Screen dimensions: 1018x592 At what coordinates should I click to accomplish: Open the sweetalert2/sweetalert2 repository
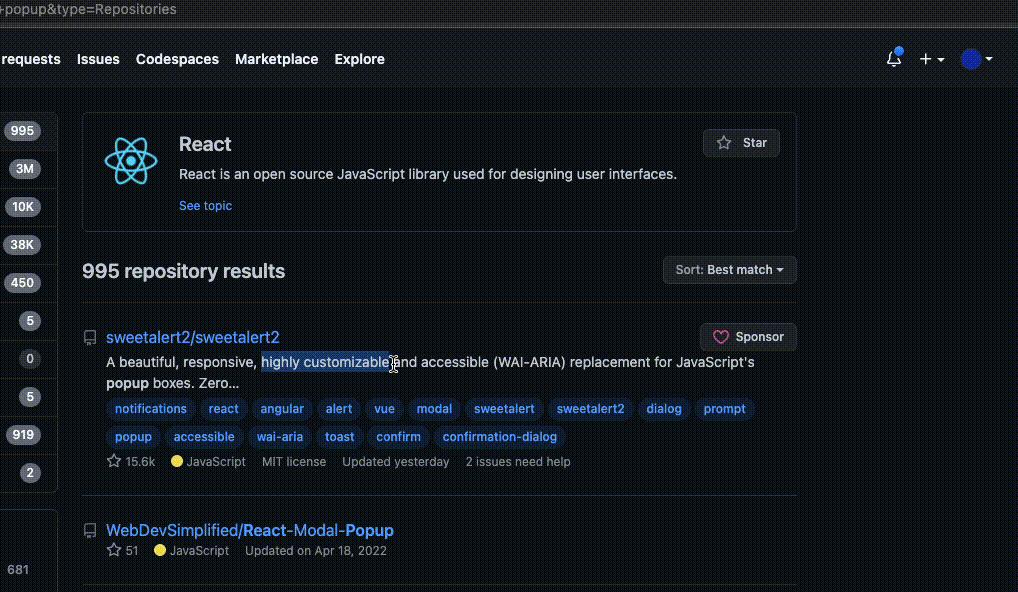tap(192, 337)
